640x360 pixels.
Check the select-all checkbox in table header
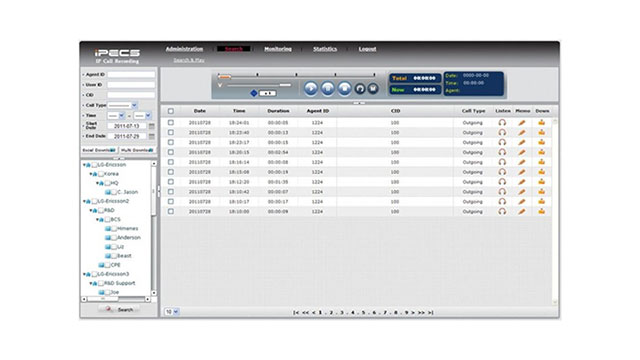(171, 111)
